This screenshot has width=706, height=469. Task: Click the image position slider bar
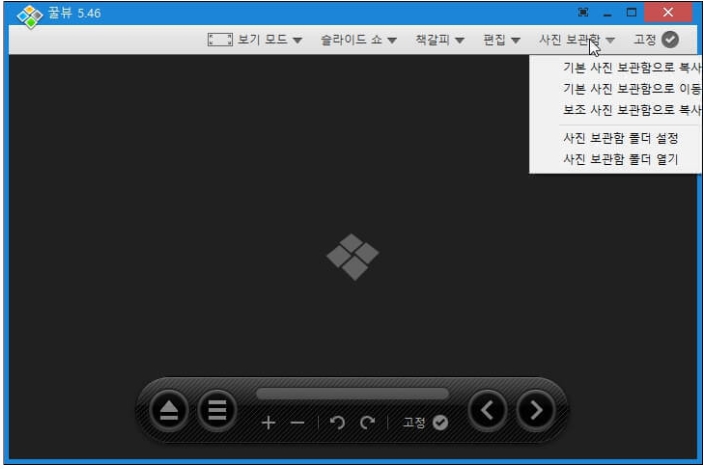[x=353, y=394]
